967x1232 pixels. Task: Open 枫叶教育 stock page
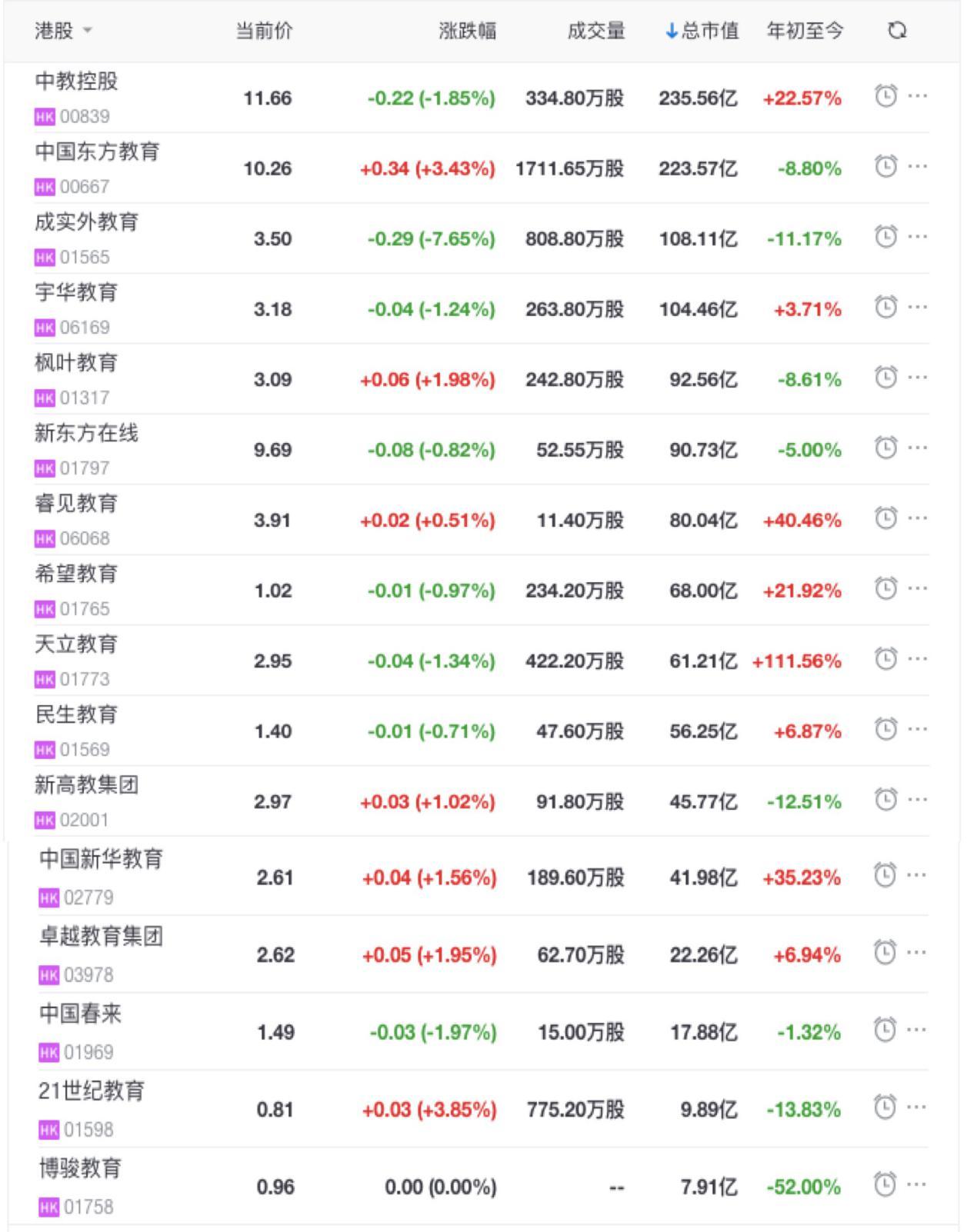click(x=76, y=363)
